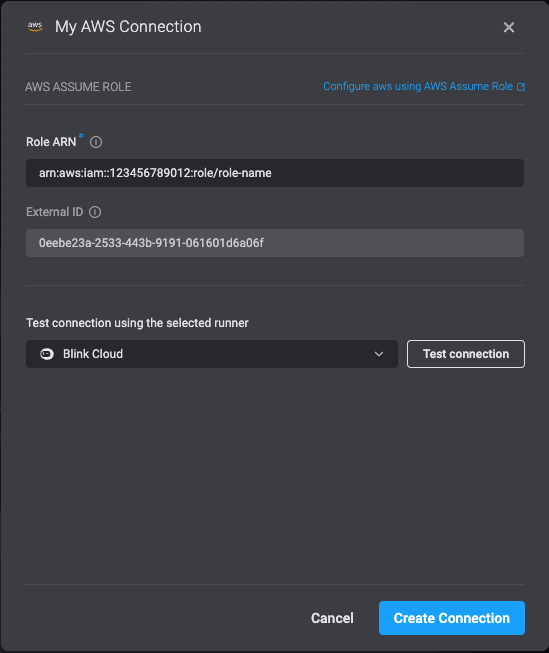Click the external link icon after Assume Role

click(x=521, y=87)
